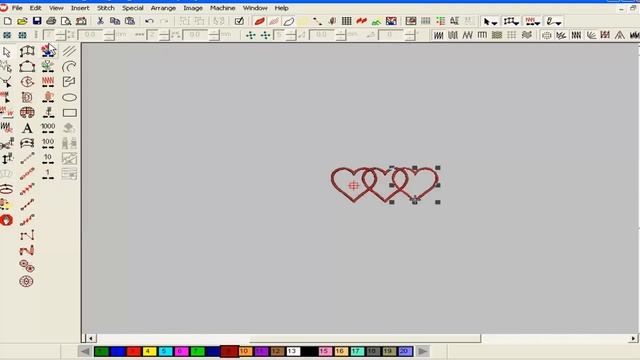Click the Undo arrow
This screenshot has height=360, width=640.
pos(149,21)
